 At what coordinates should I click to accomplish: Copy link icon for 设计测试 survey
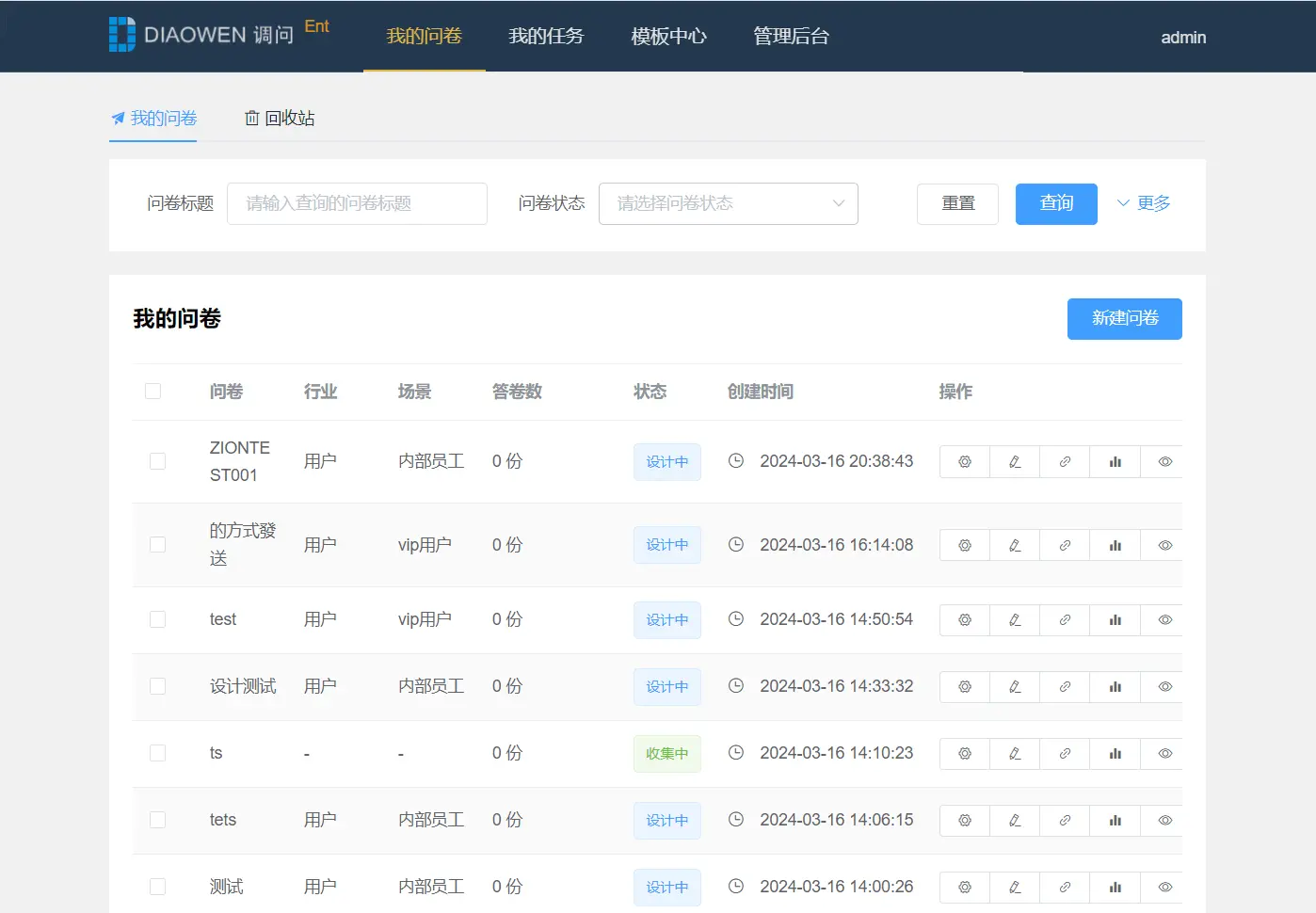[x=1065, y=687]
